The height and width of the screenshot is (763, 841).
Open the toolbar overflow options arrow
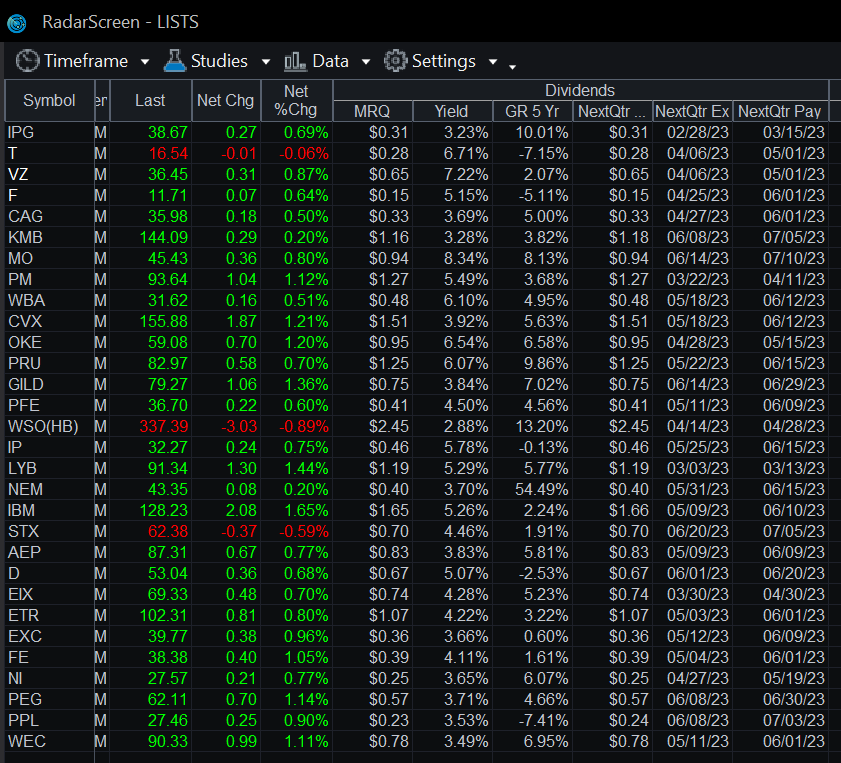coord(512,67)
